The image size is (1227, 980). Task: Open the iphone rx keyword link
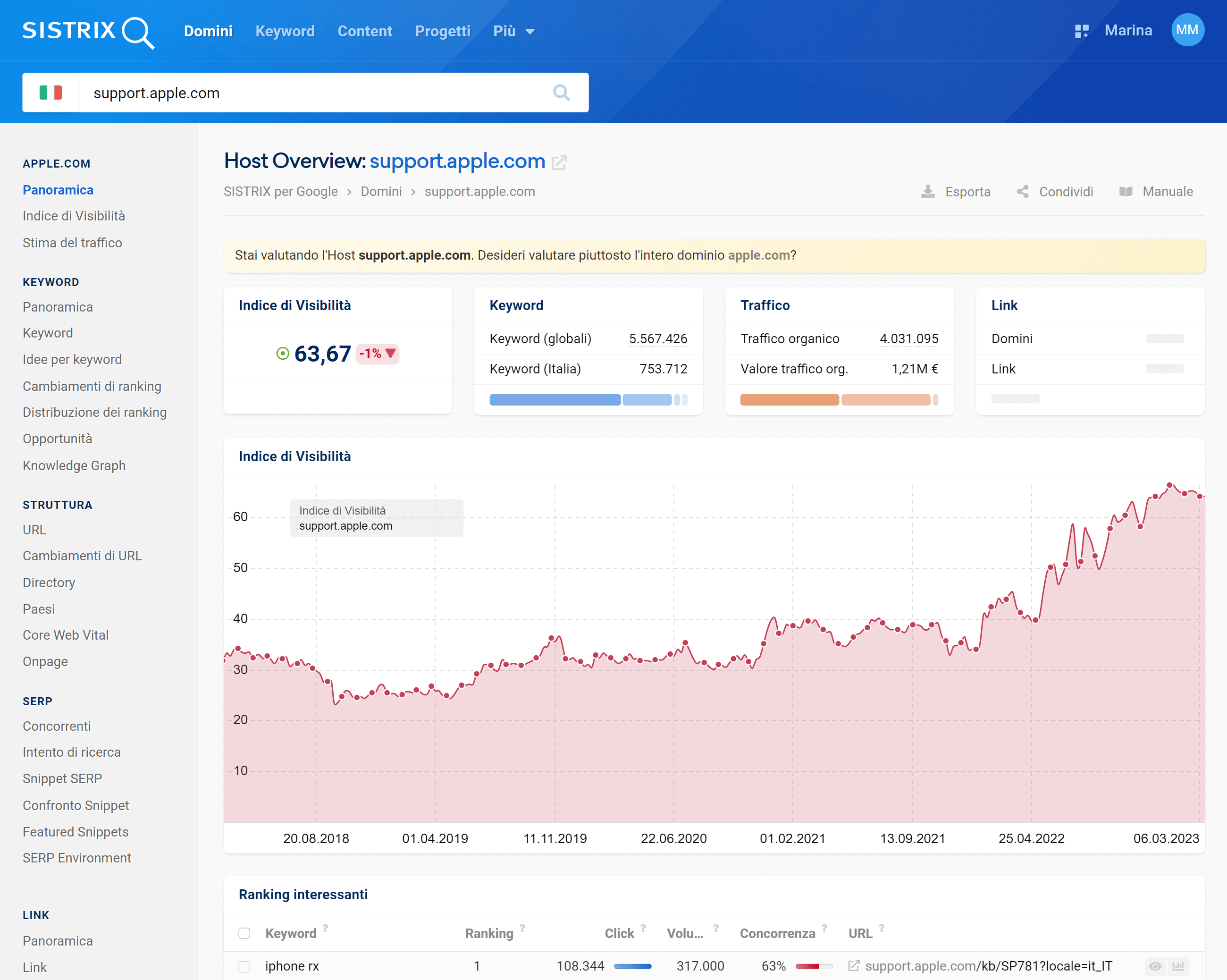tap(292, 966)
